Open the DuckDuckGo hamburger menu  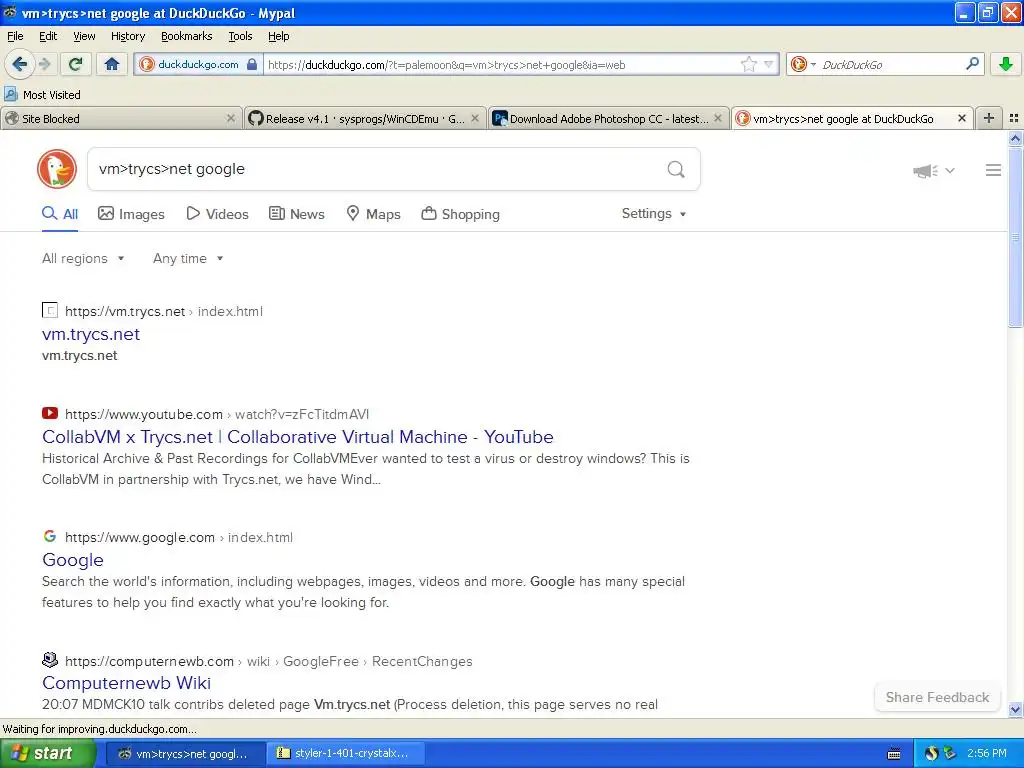(993, 170)
